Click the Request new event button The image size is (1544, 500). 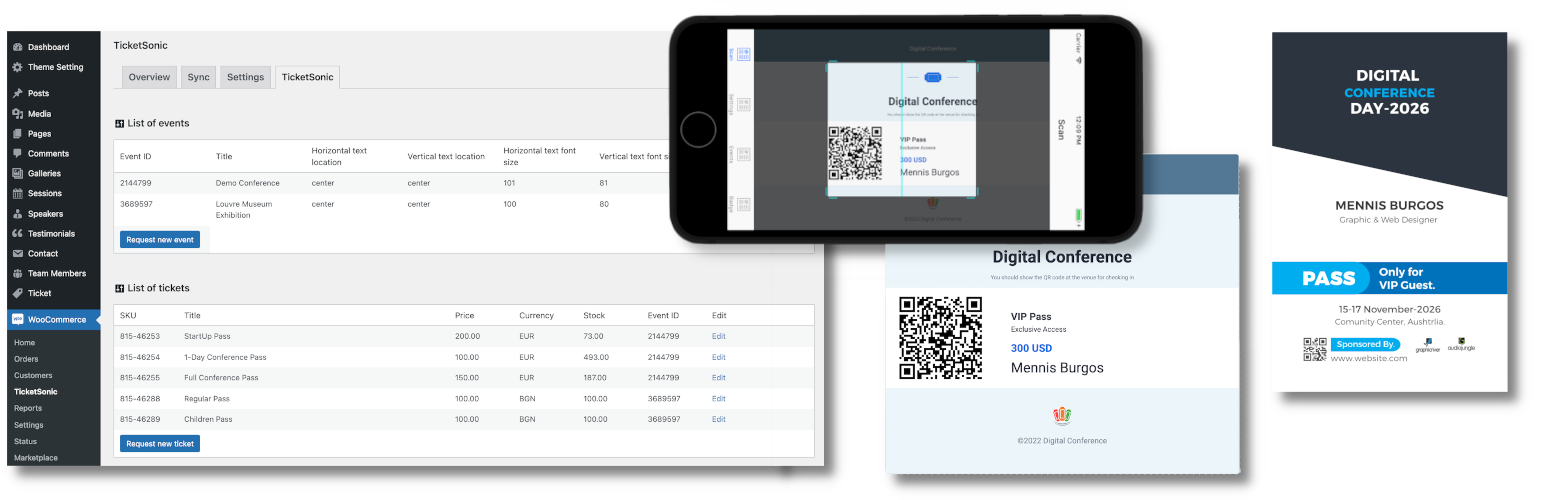click(x=160, y=240)
